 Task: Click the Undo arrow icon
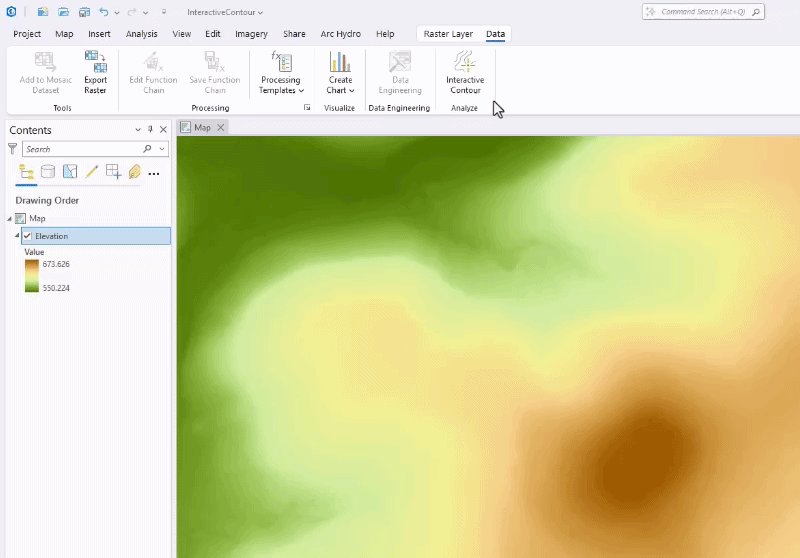coord(104,12)
